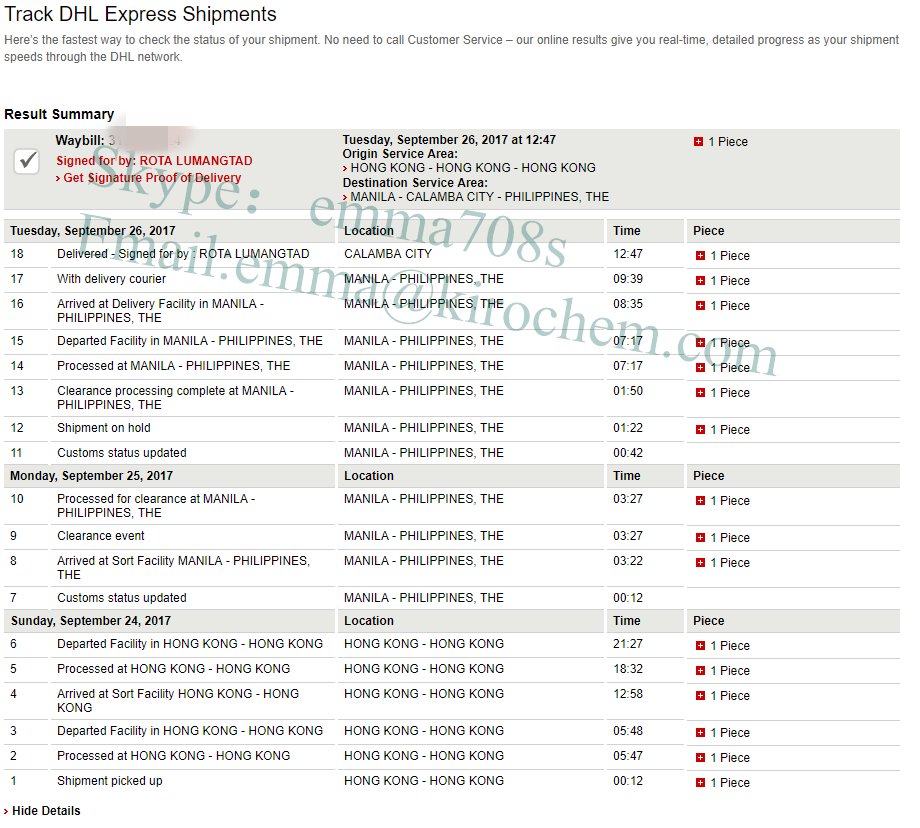The image size is (920, 828).
Task: Expand piece icon for Processed for clearance row 10
Action: coord(700,501)
